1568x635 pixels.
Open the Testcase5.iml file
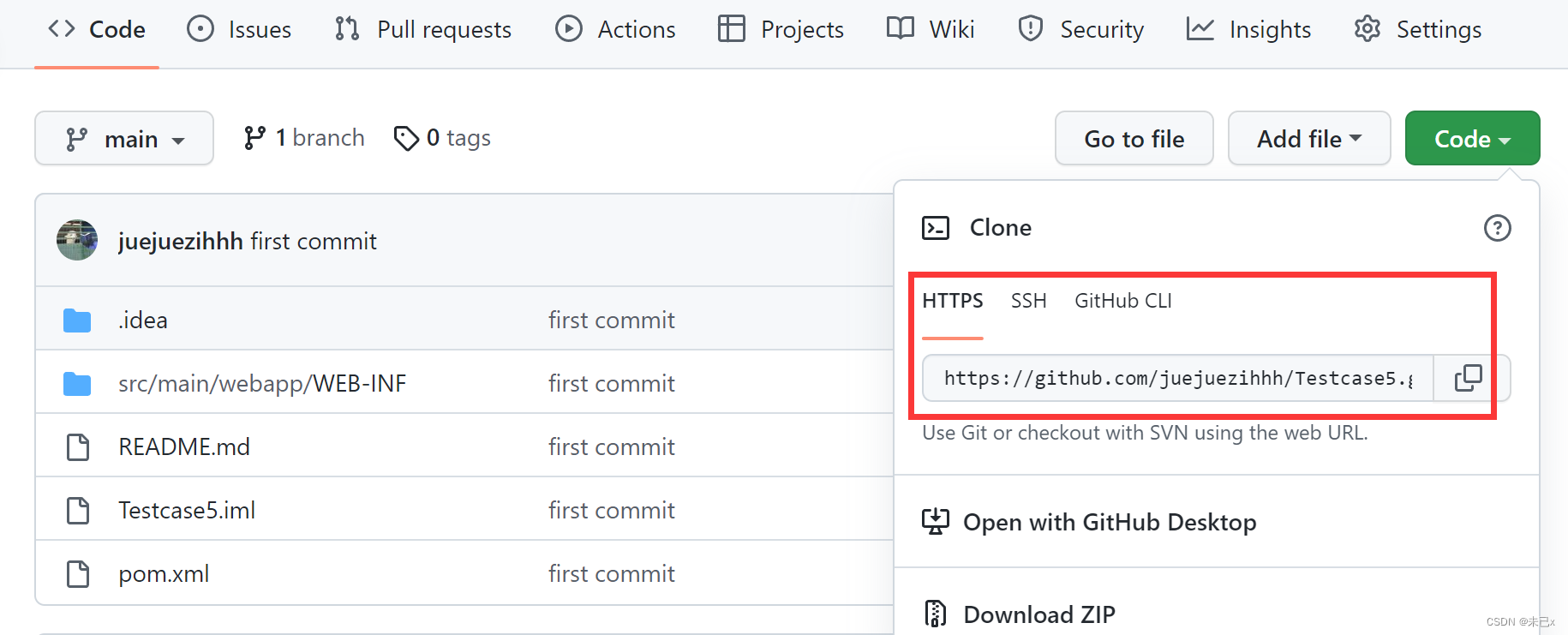tap(187, 510)
